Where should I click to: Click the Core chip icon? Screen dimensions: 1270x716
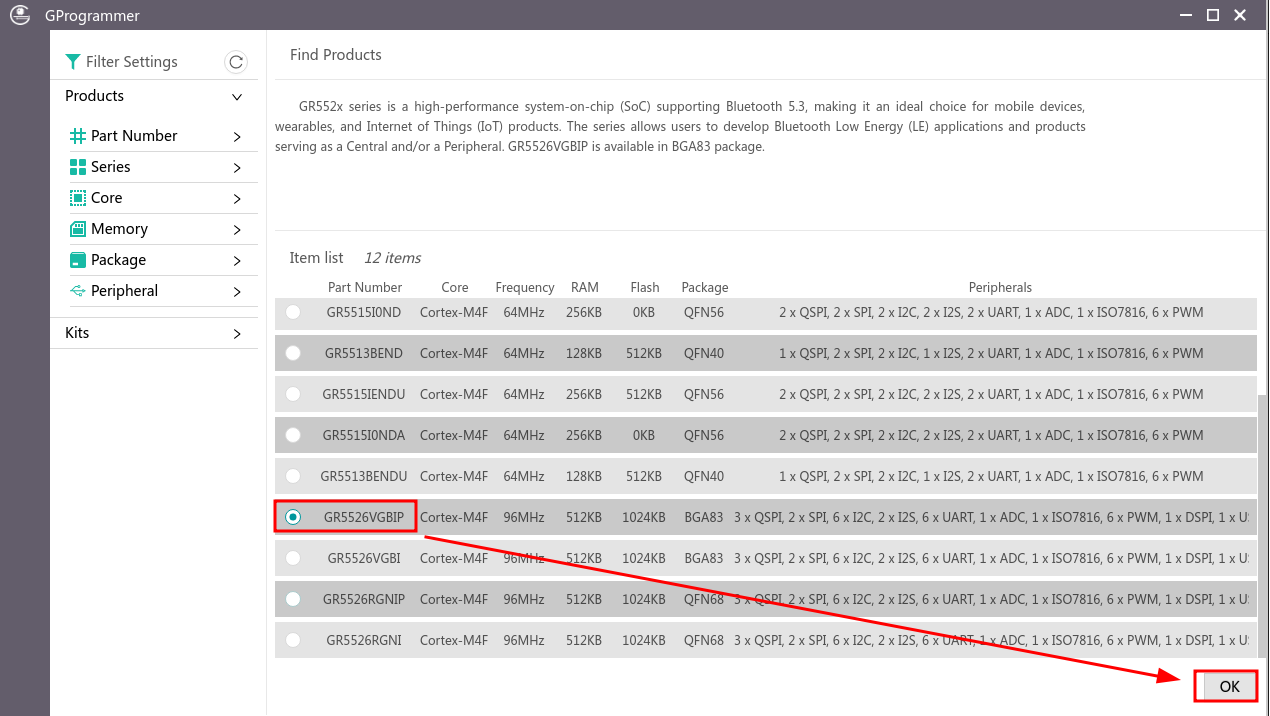[x=77, y=198]
